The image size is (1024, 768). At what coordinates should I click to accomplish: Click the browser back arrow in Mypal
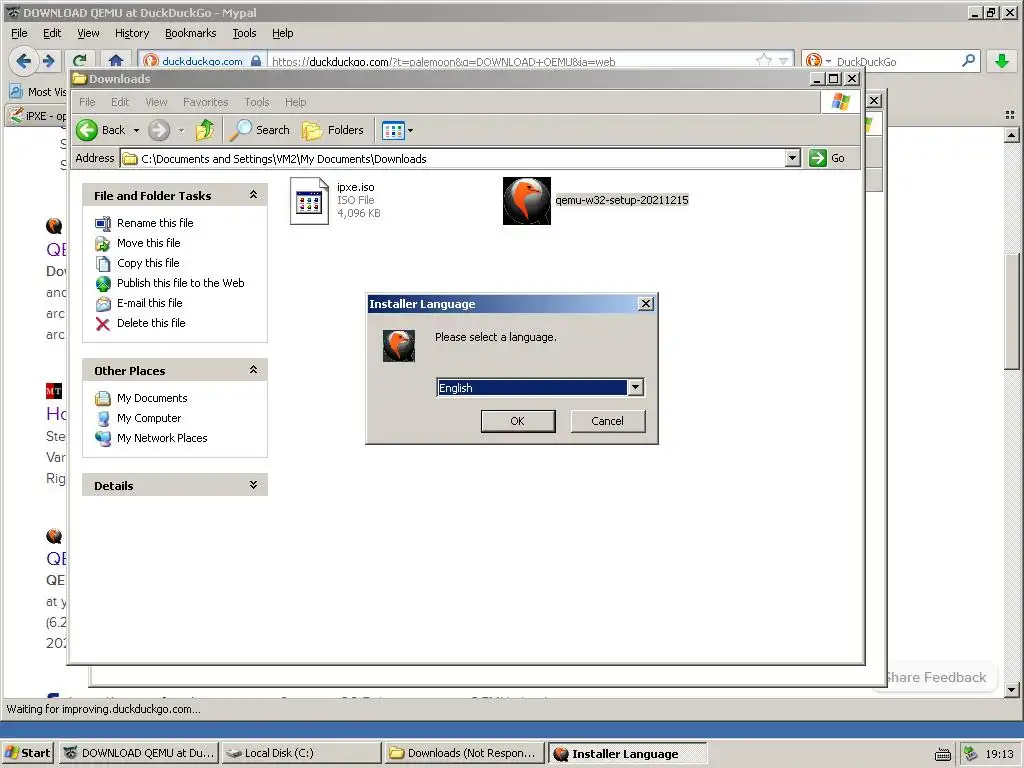24,61
